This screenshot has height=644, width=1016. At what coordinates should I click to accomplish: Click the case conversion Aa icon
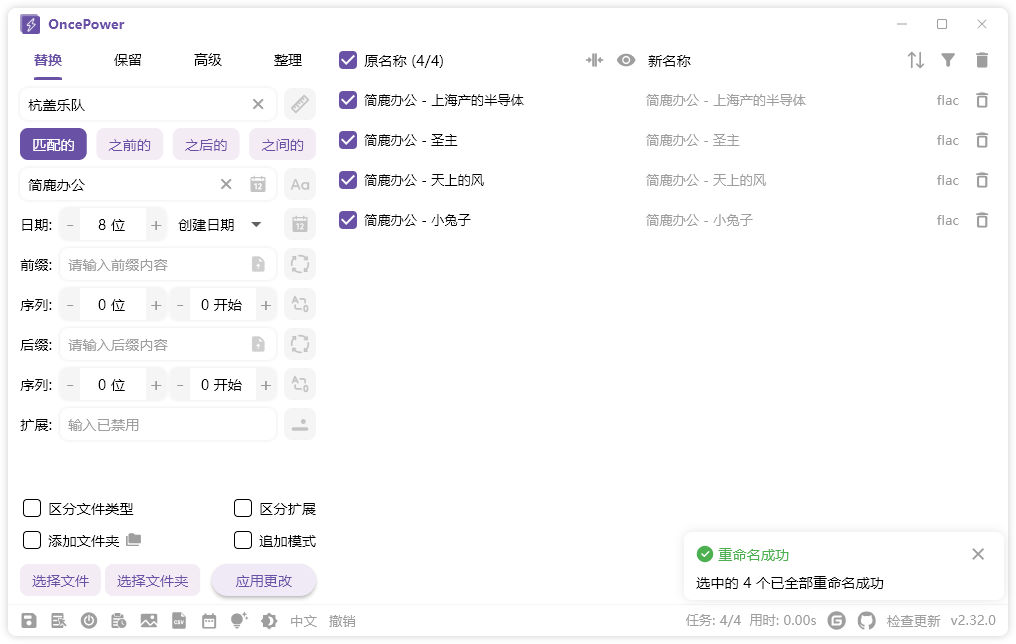299,184
